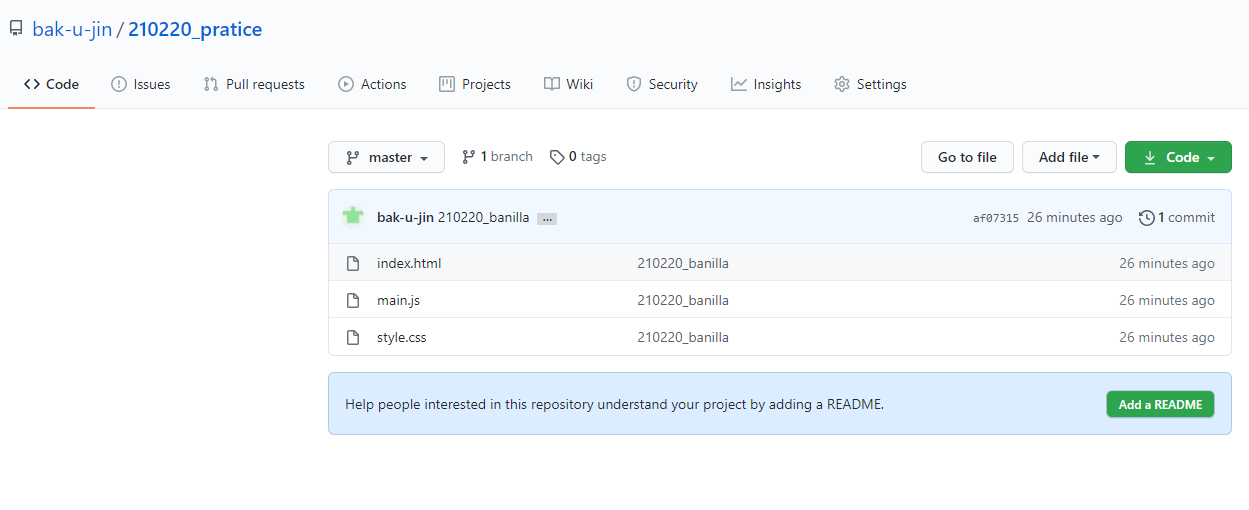This screenshot has width=1249, height=510.
Task: Click the bak-u-jin avatar in commit row
Action: click(353, 217)
